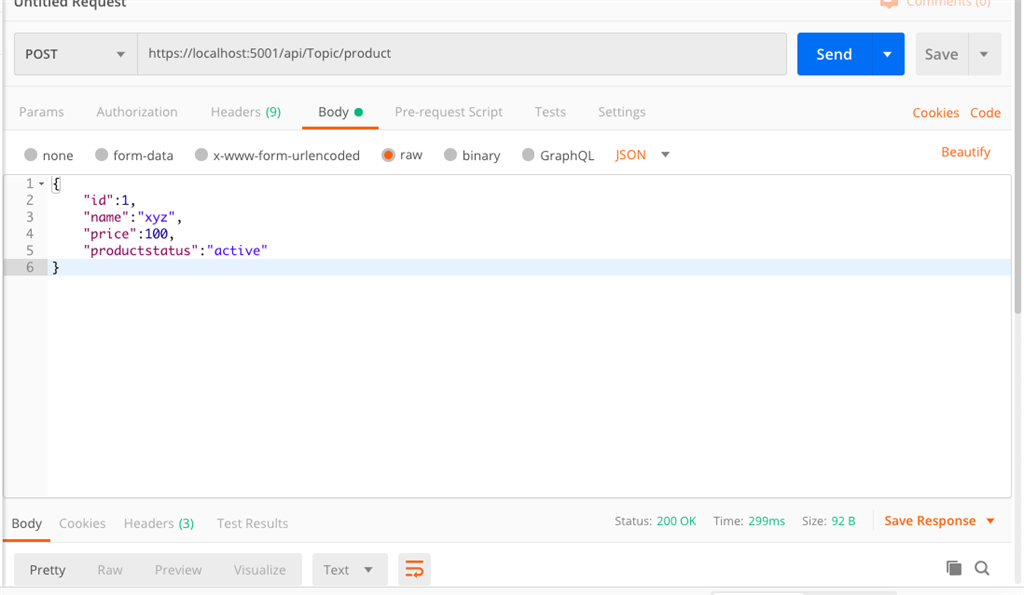The height and width of the screenshot is (595, 1024).
Task: Beautify the JSON request body
Action: pyautogui.click(x=966, y=152)
